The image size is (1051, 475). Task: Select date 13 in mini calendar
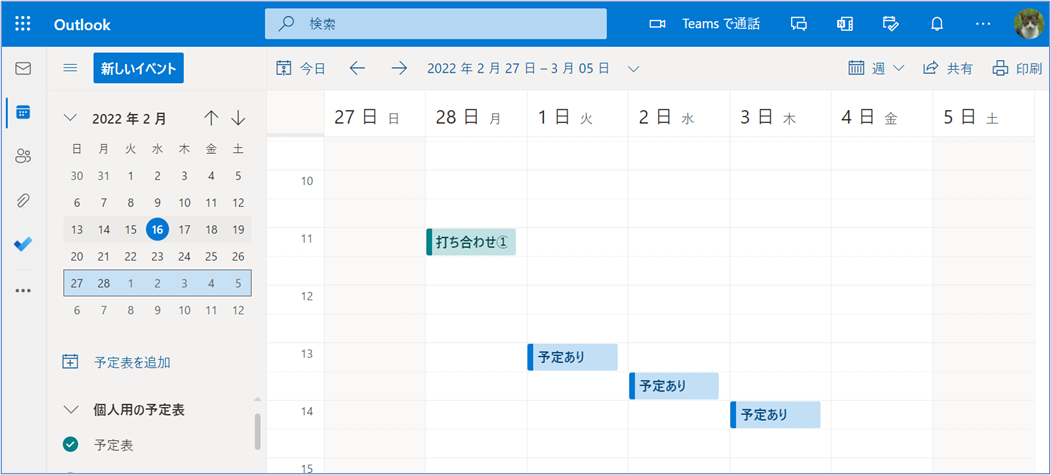coord(77,230)
